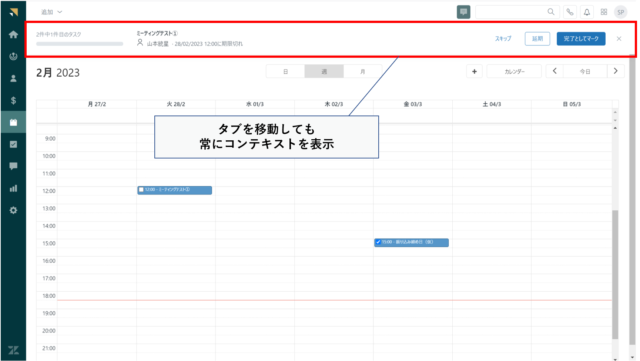640x361 pixels.
Task: Select the 月 27/2 day header
Action: point(97,104)
